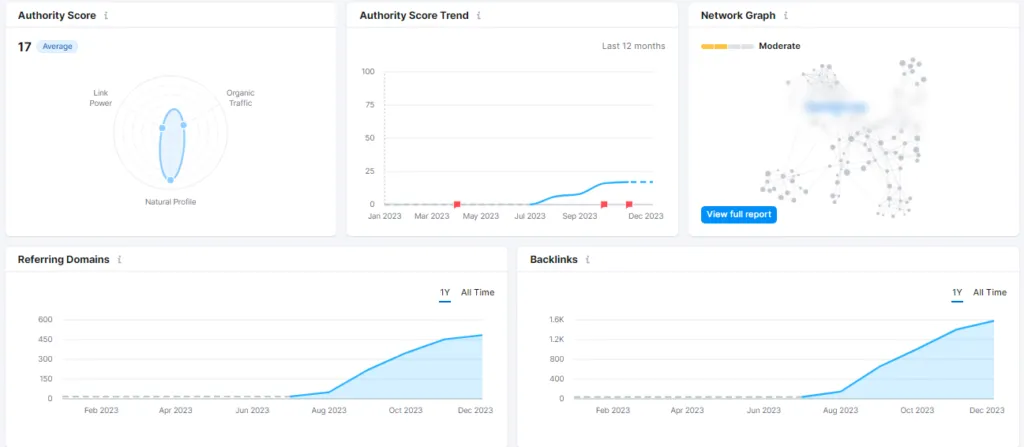
Task: Select All Time range in Referring Domains
Action: click(x=477, y=293)
